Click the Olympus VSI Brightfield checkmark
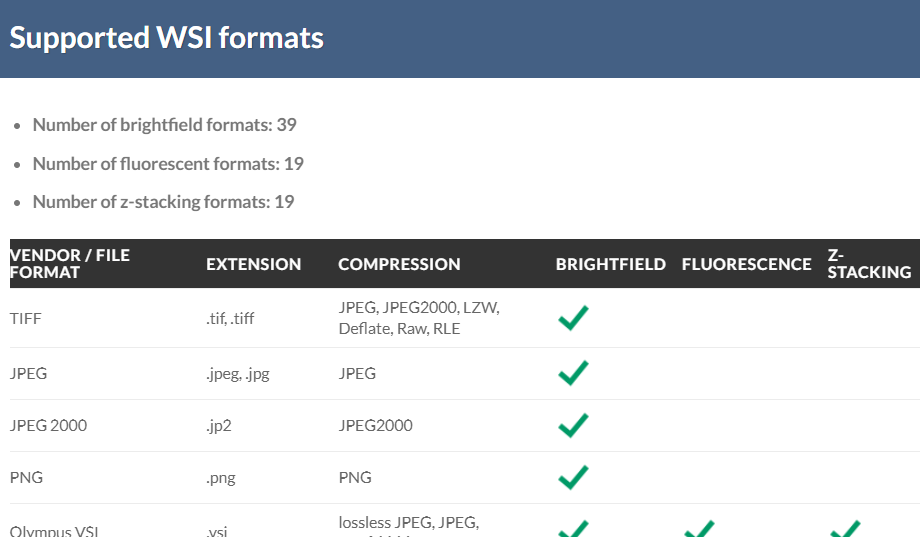The width and height of the screenshot is (920, 537). 573,528
